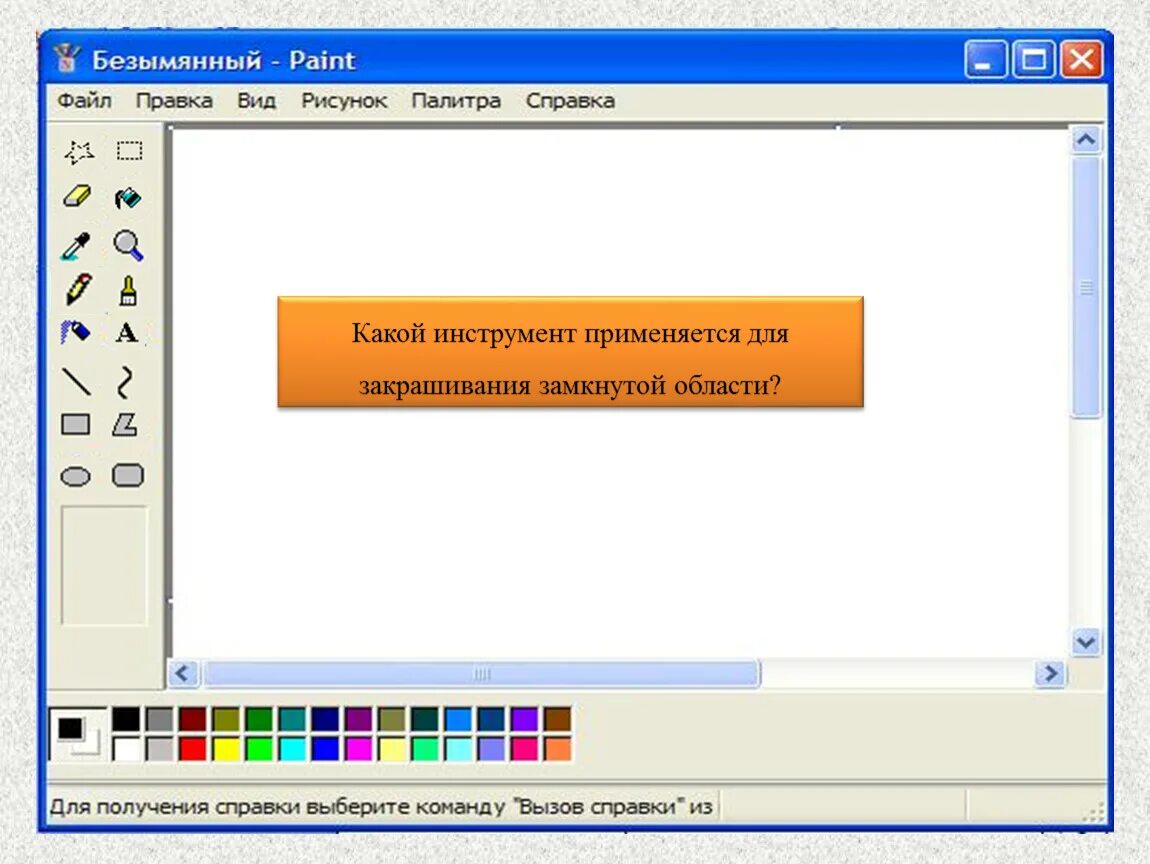Open the Правка menu
Screen dimensions: 1150x864
click(175, 100)
